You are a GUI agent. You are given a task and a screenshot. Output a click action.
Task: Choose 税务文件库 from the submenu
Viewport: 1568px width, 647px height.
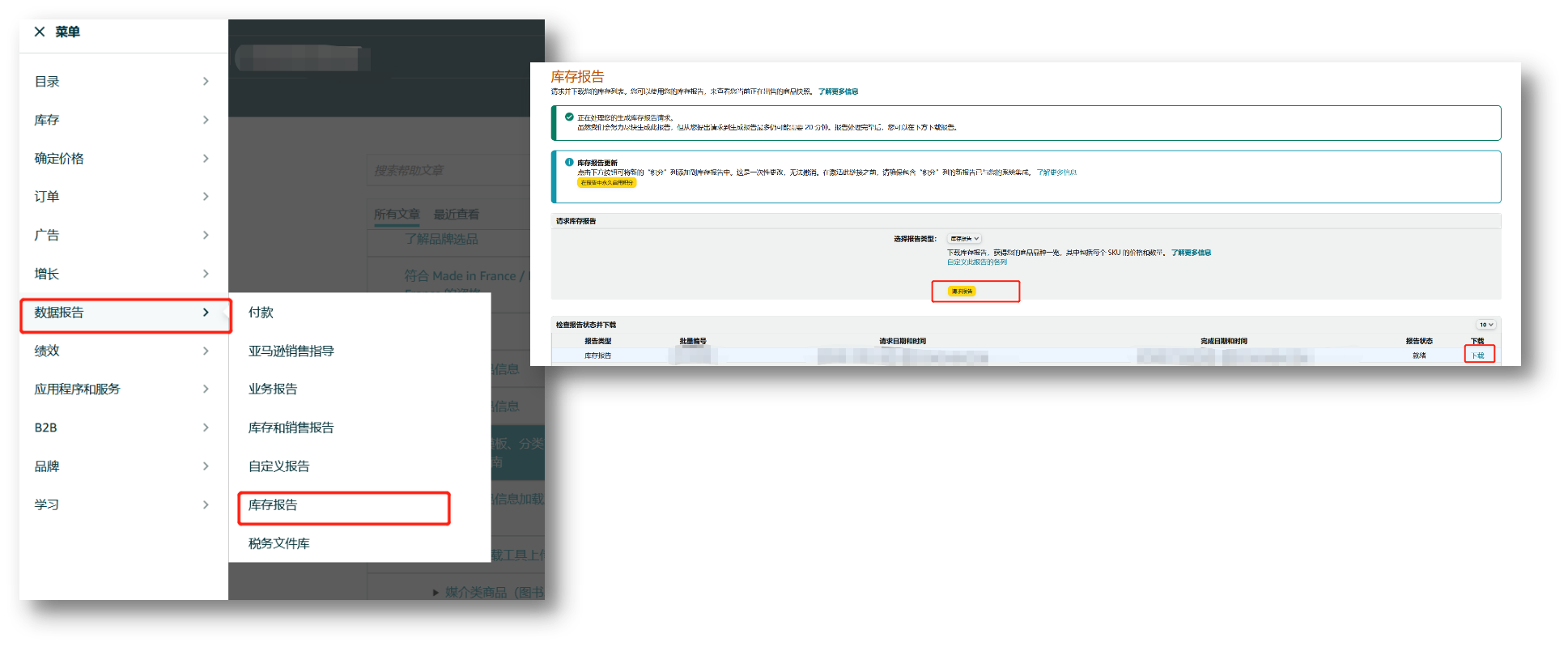coord(278,543)
